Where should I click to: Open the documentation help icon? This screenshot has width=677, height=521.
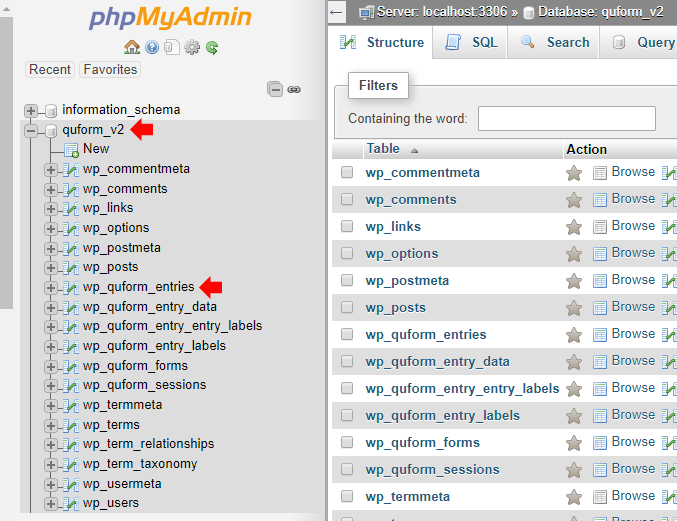pos(152,47)
